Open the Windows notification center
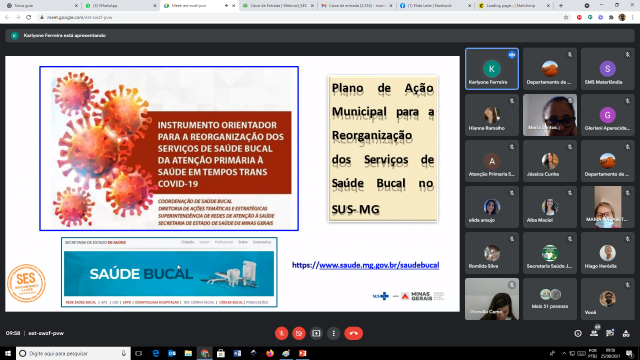This screenshot has width=640, height=360. (x=630, y=353)
